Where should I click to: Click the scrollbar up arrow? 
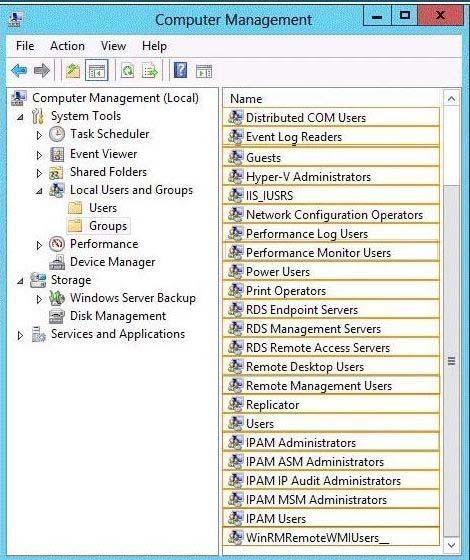[451, 98]
